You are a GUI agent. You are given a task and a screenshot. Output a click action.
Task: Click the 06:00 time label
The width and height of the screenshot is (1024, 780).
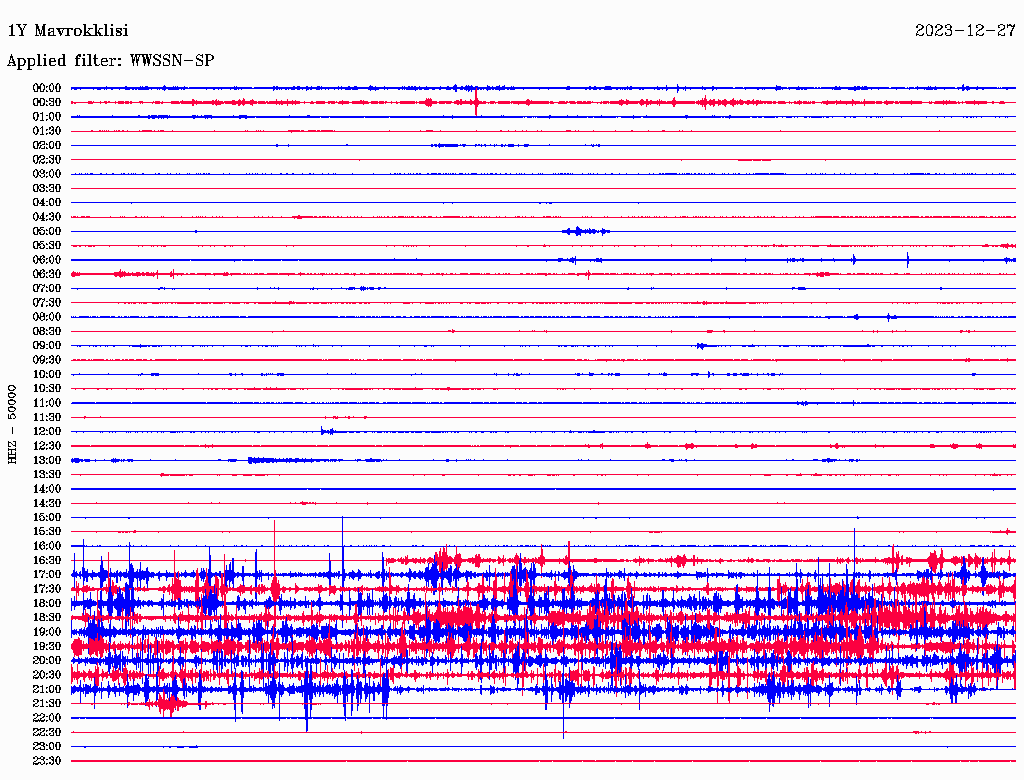tap(47, 260)
